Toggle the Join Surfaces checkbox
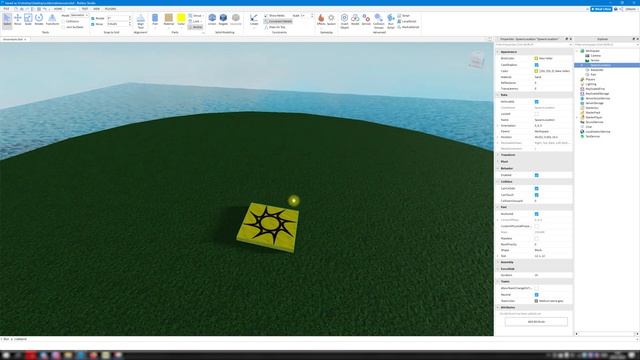The height and width of the screenshot is (360, 640). [63, 27]
